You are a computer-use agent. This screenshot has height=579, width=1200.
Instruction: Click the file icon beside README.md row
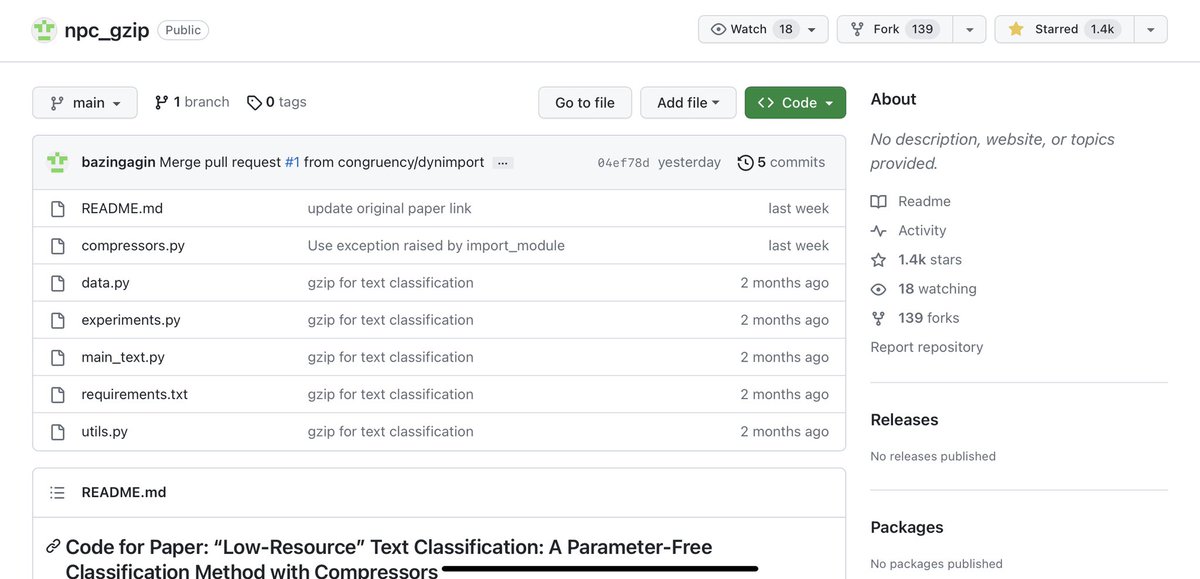57,208
